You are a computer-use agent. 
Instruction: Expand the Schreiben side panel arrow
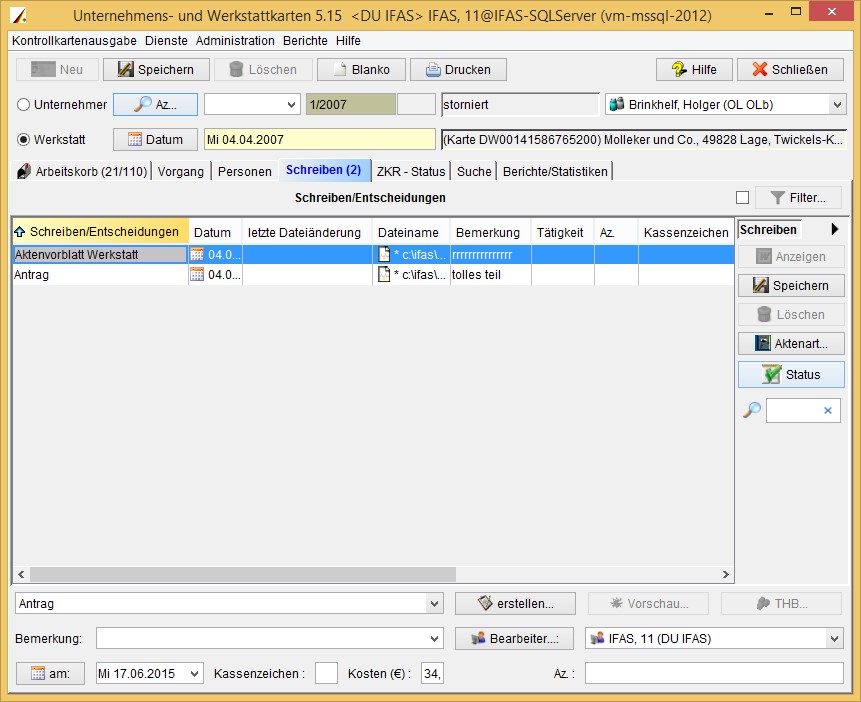pos(835,229)
